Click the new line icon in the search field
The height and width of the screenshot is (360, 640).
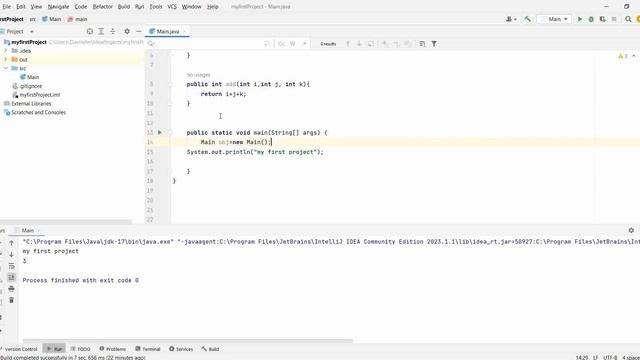pyautogui.click(x=267, y=44)
